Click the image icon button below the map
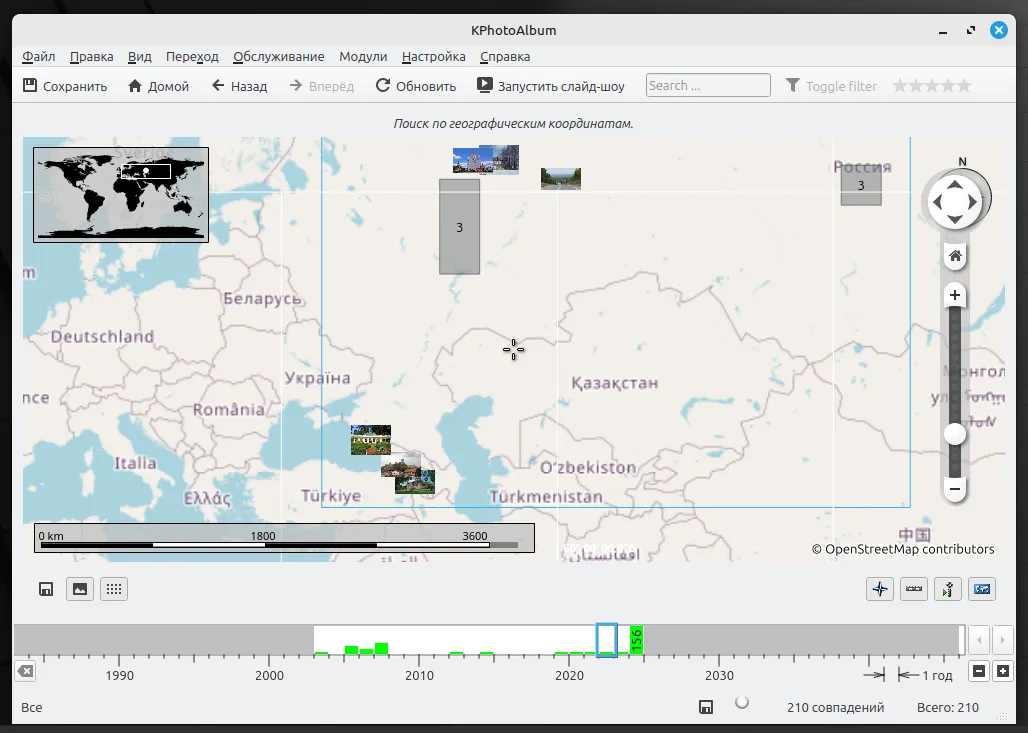The image size is (1028, 733). pos(80,589)
